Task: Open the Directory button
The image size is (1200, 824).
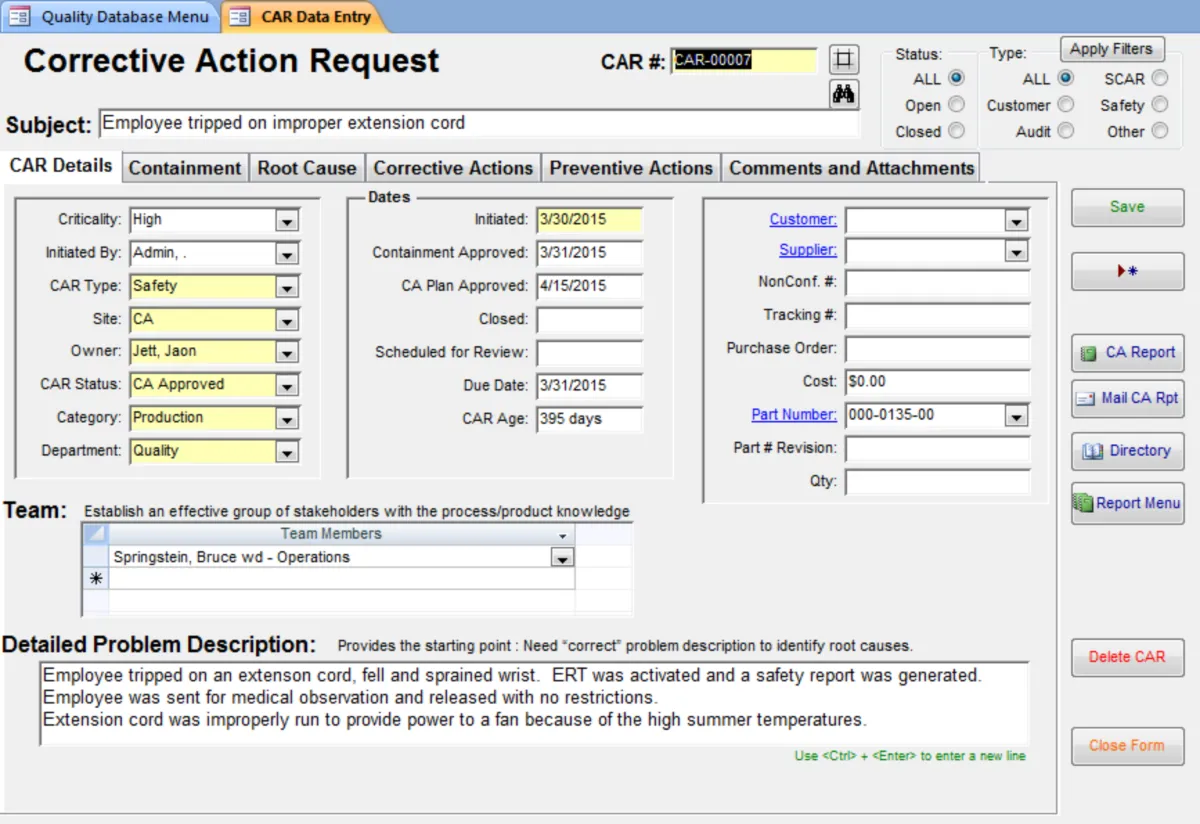Action: pyautogui.click(x=1127, y=451)
